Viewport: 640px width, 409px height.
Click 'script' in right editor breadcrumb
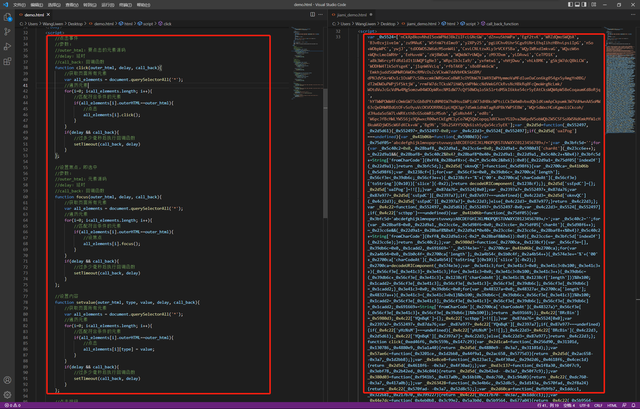[469, 24]
